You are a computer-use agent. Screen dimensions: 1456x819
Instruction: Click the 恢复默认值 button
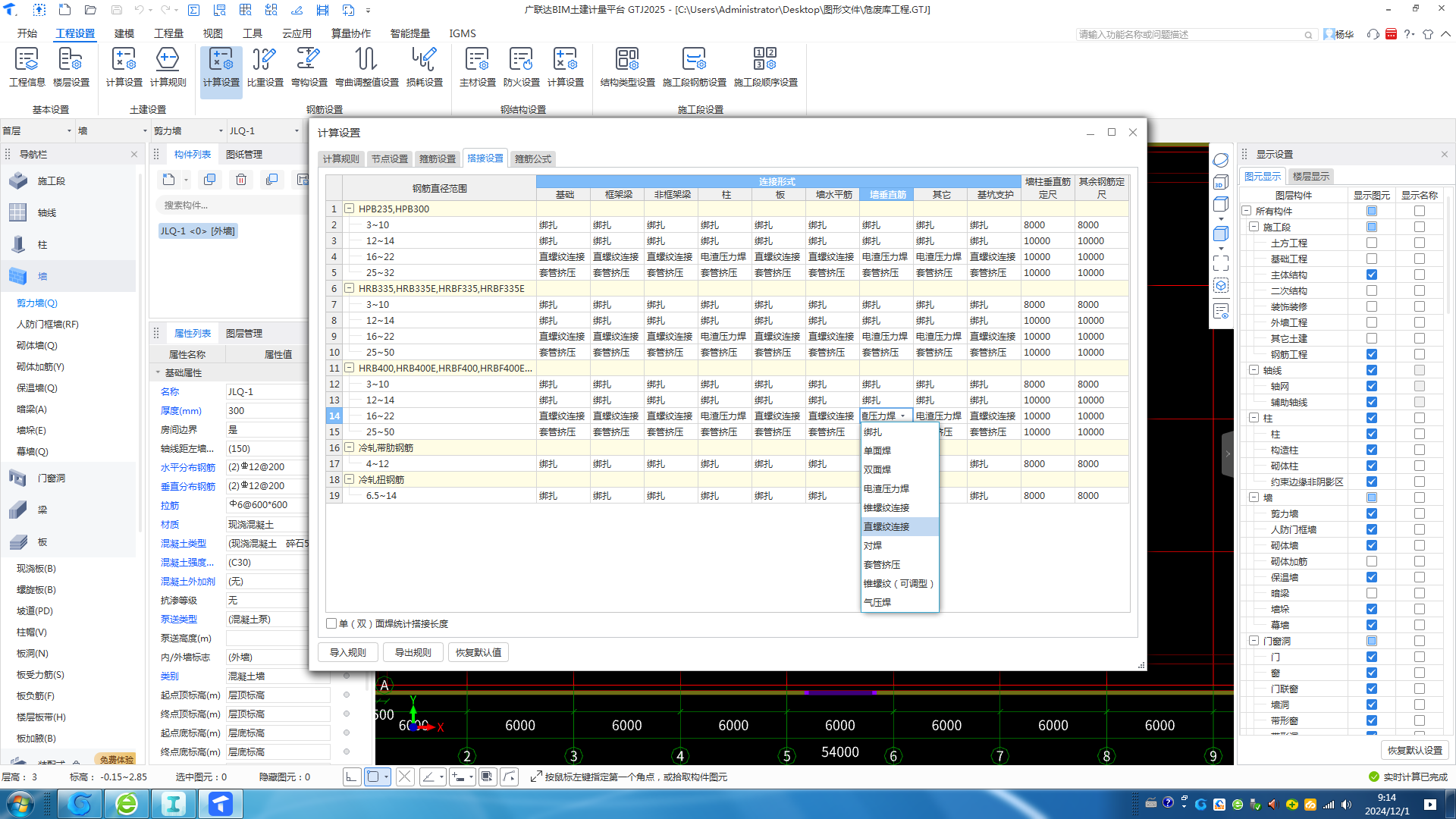(478, 652)
